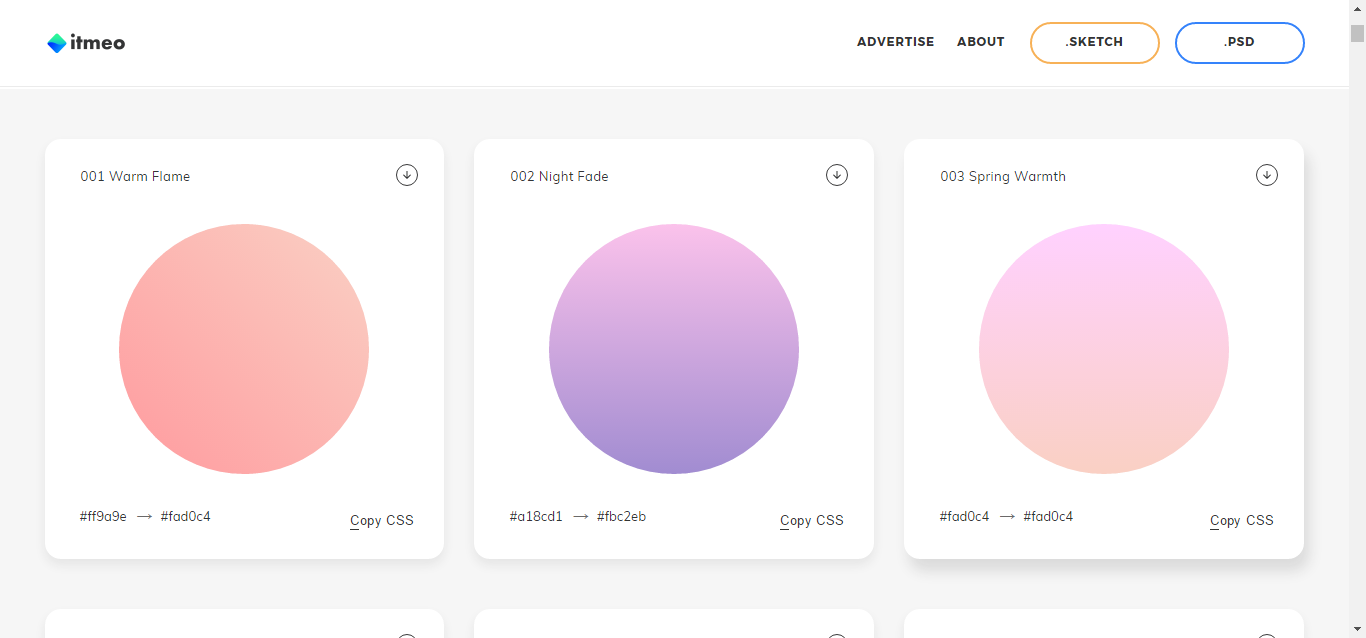The image size is (1366, 638).
Task: Click the #ff9a9e hex color code
Action: (x=103, y=517)
